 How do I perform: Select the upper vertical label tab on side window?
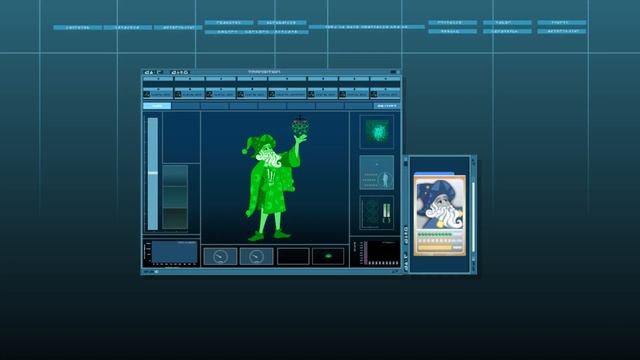click(406, 235)
